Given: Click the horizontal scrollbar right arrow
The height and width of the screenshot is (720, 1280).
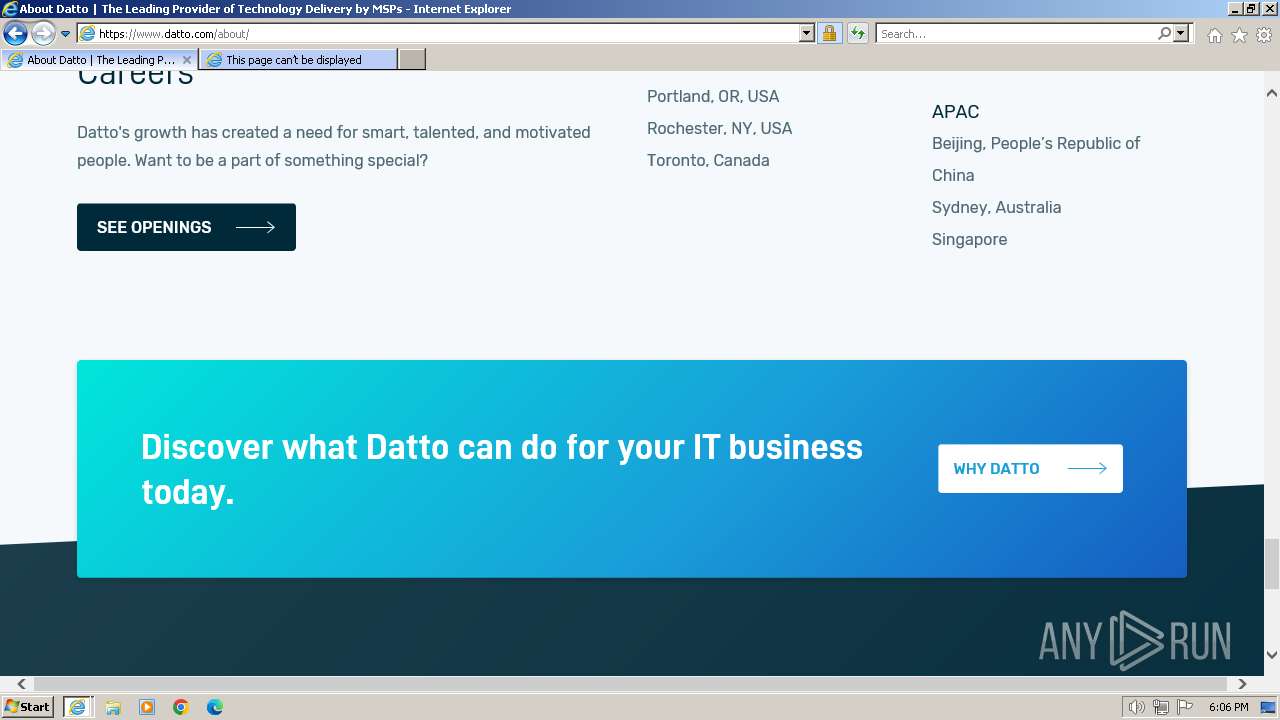Looking at the screenshot, I should pos(1242,684).
